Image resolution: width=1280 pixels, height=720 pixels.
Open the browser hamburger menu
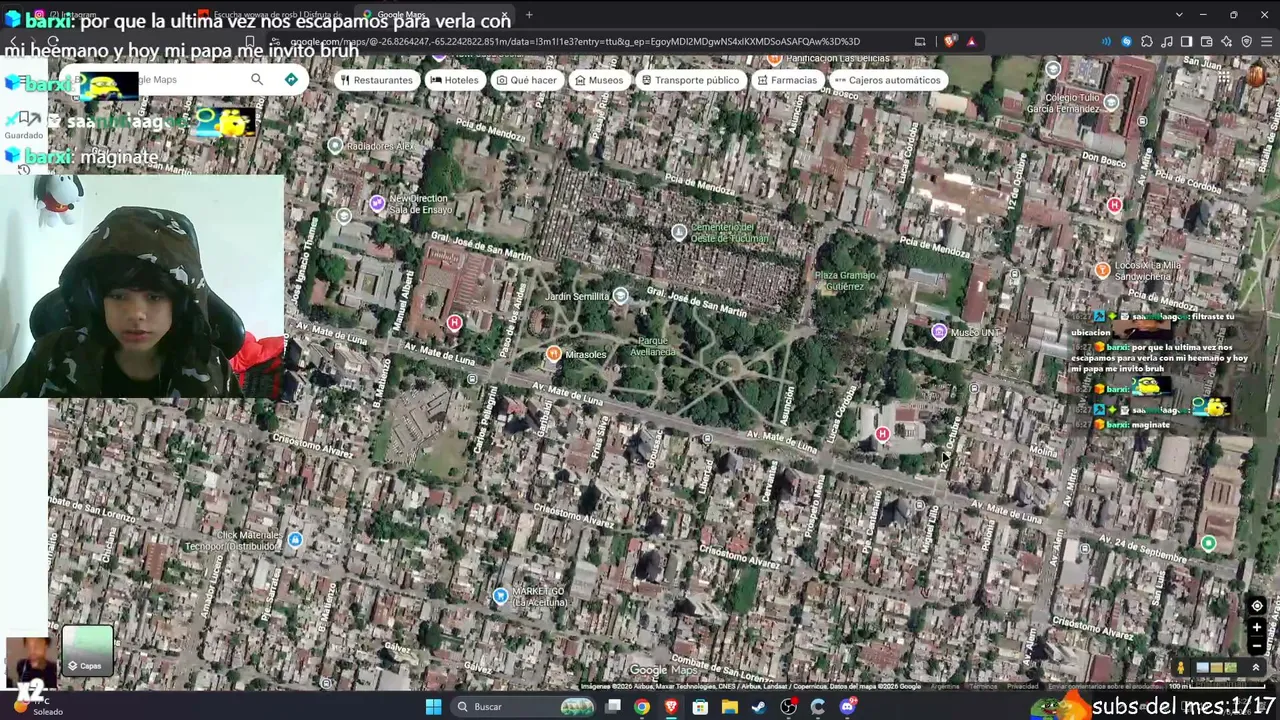coord(1266,42)
